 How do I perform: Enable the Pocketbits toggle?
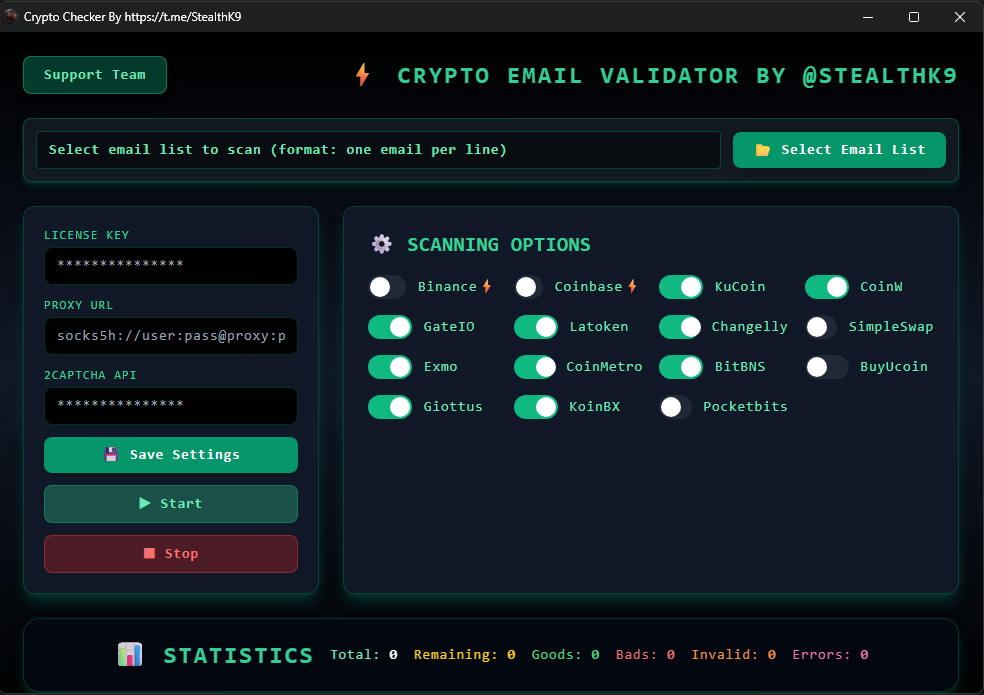[675, 407]
